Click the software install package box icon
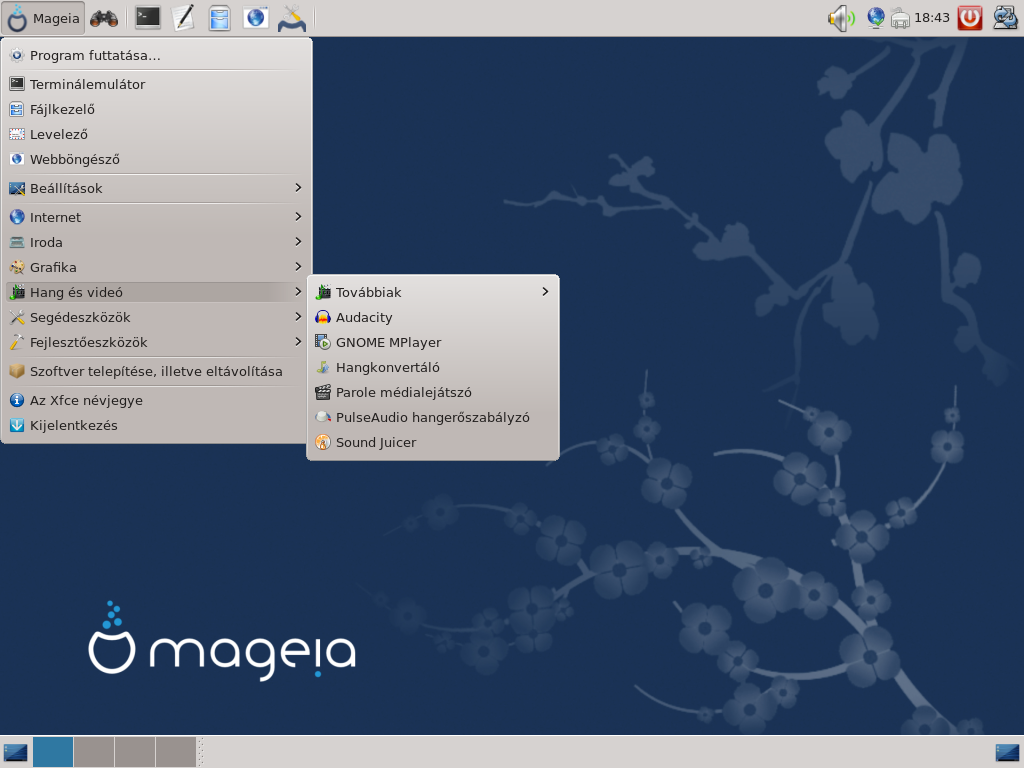Image resolution: width=1024 pixels, height=768 pixels. (17, 371)
